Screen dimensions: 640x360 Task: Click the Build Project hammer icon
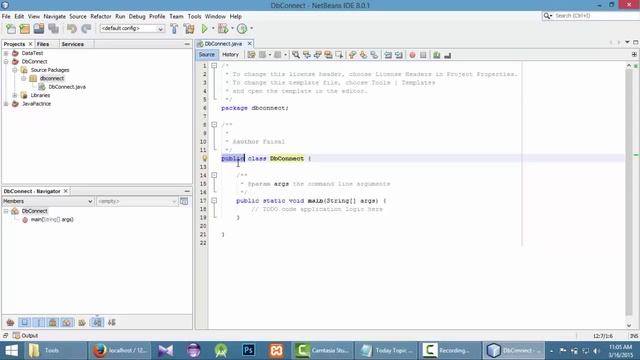click(174, 29)
